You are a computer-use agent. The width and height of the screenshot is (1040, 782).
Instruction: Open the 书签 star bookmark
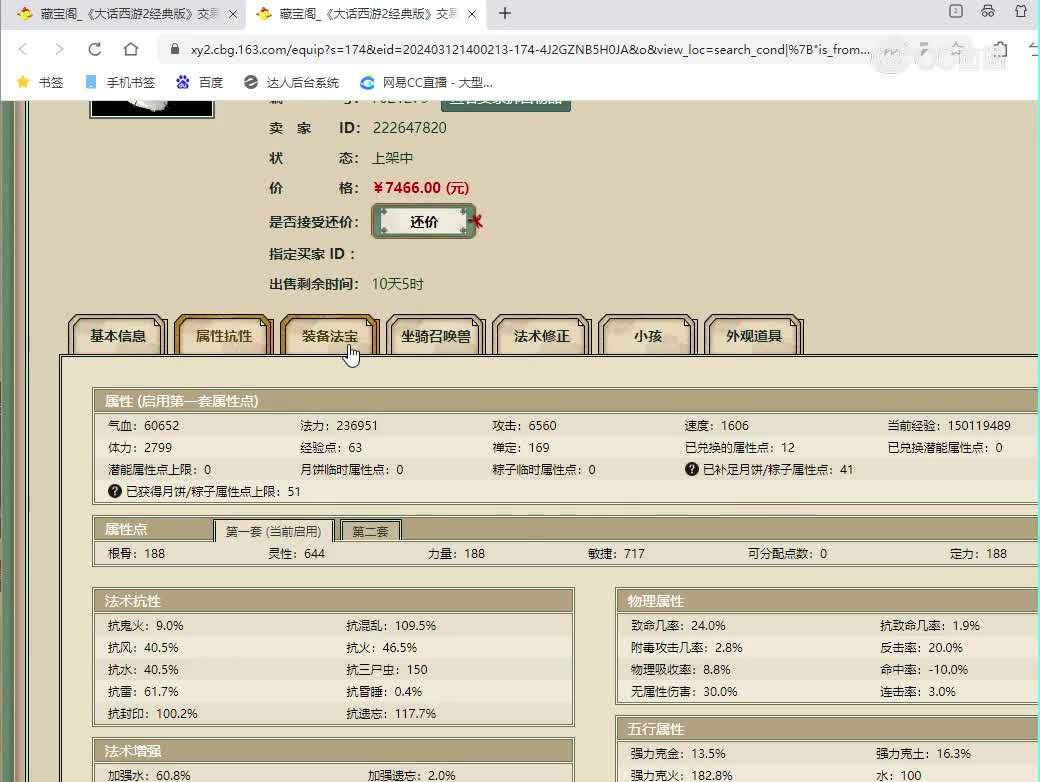click(39, 82)
